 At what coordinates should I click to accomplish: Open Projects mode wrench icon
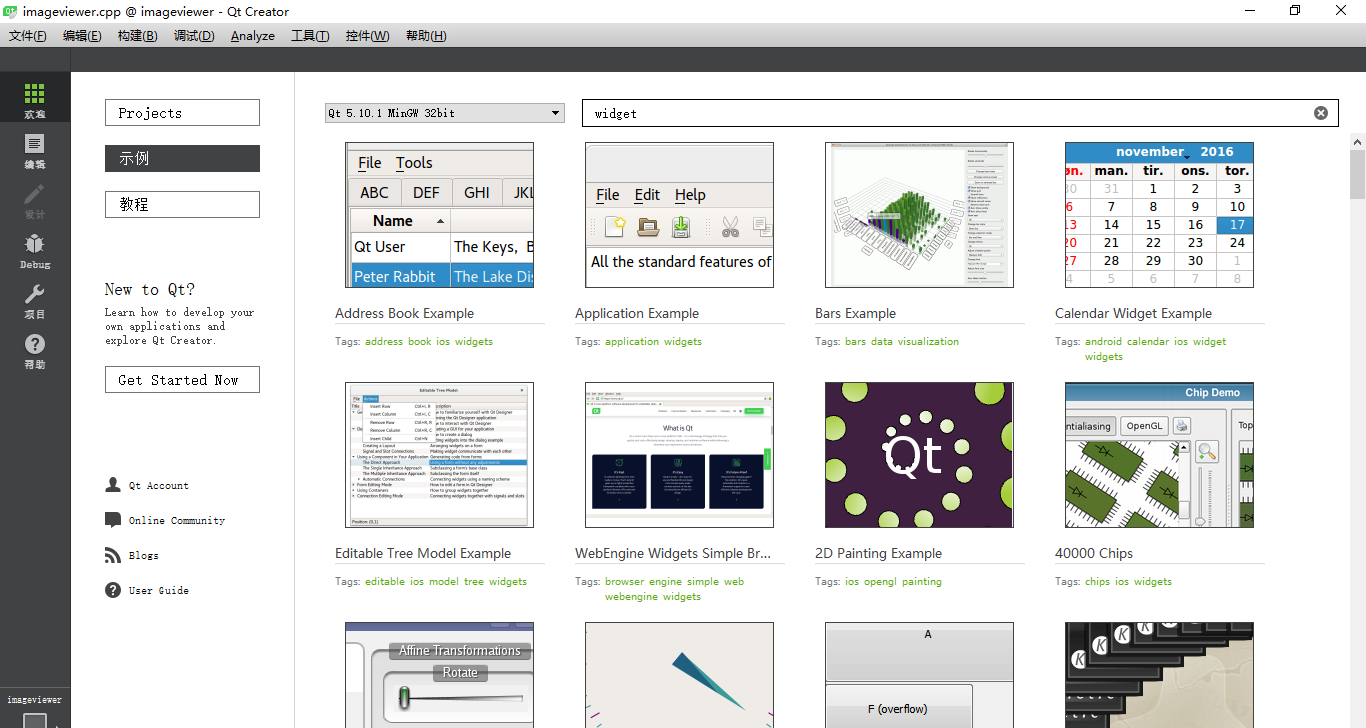[35, 300]
